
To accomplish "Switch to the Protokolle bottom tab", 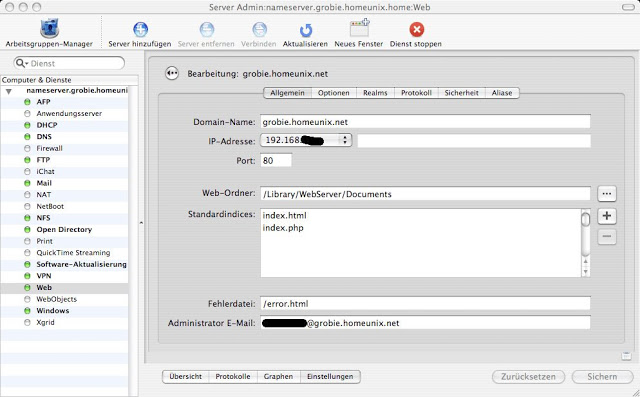I will 233,377.
